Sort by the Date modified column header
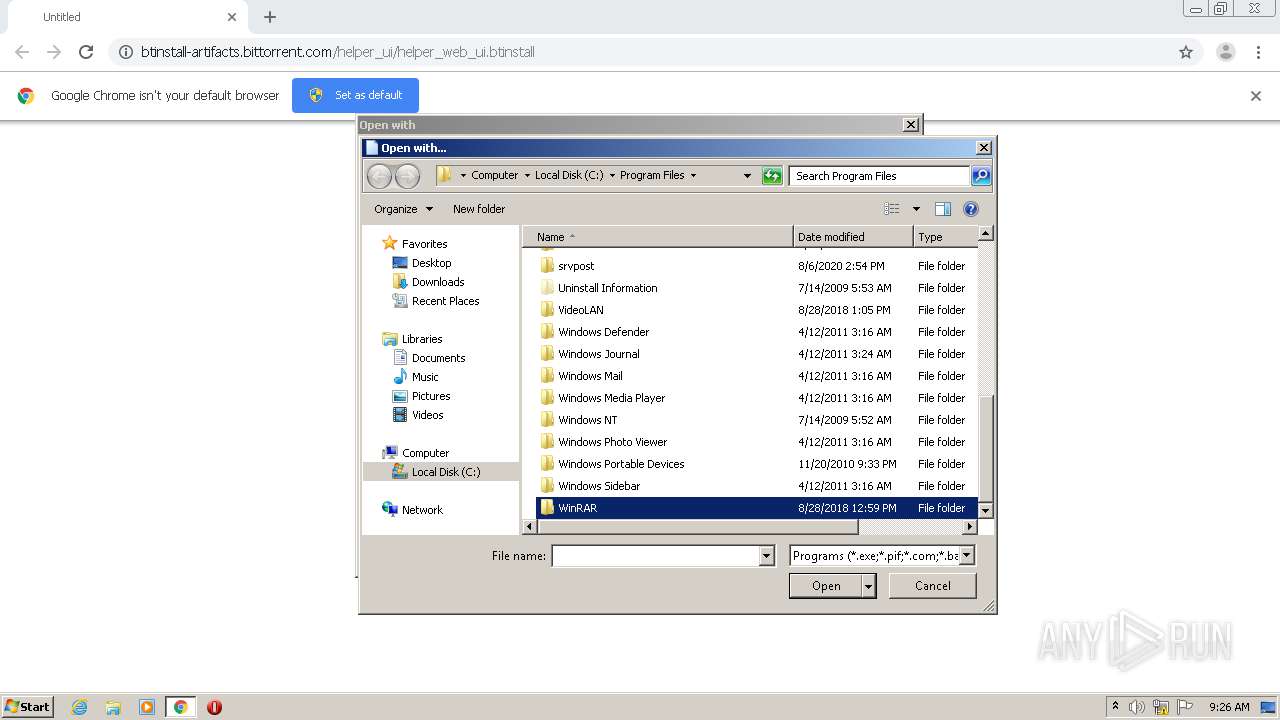1280x720 pixels. pyautogui.click(x=854, y=237)
